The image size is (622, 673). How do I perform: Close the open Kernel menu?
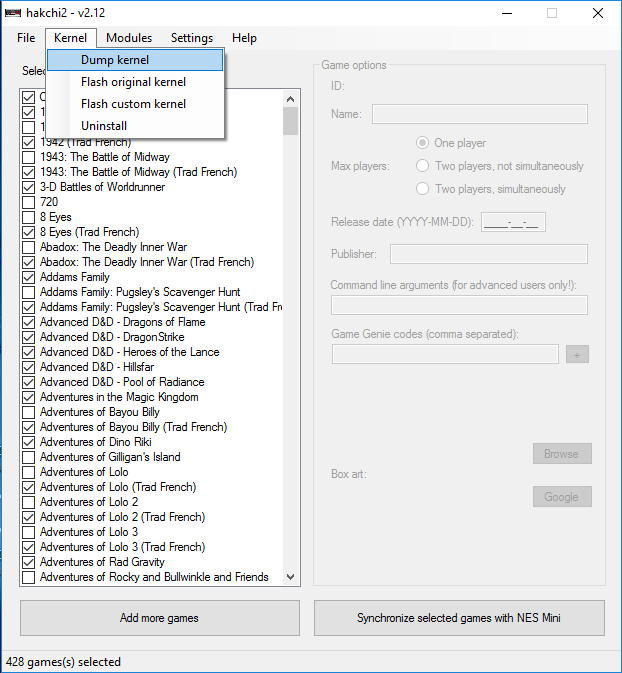click(x=70, y=38)
